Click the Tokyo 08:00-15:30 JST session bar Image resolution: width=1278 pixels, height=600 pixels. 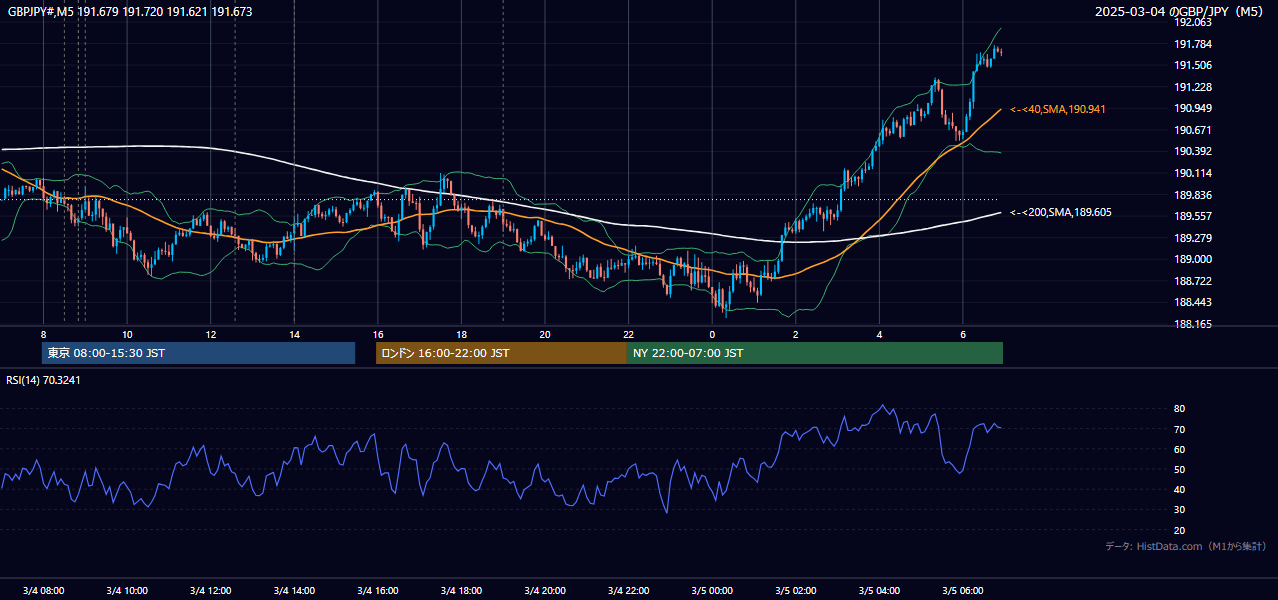(x=199, y=353)
